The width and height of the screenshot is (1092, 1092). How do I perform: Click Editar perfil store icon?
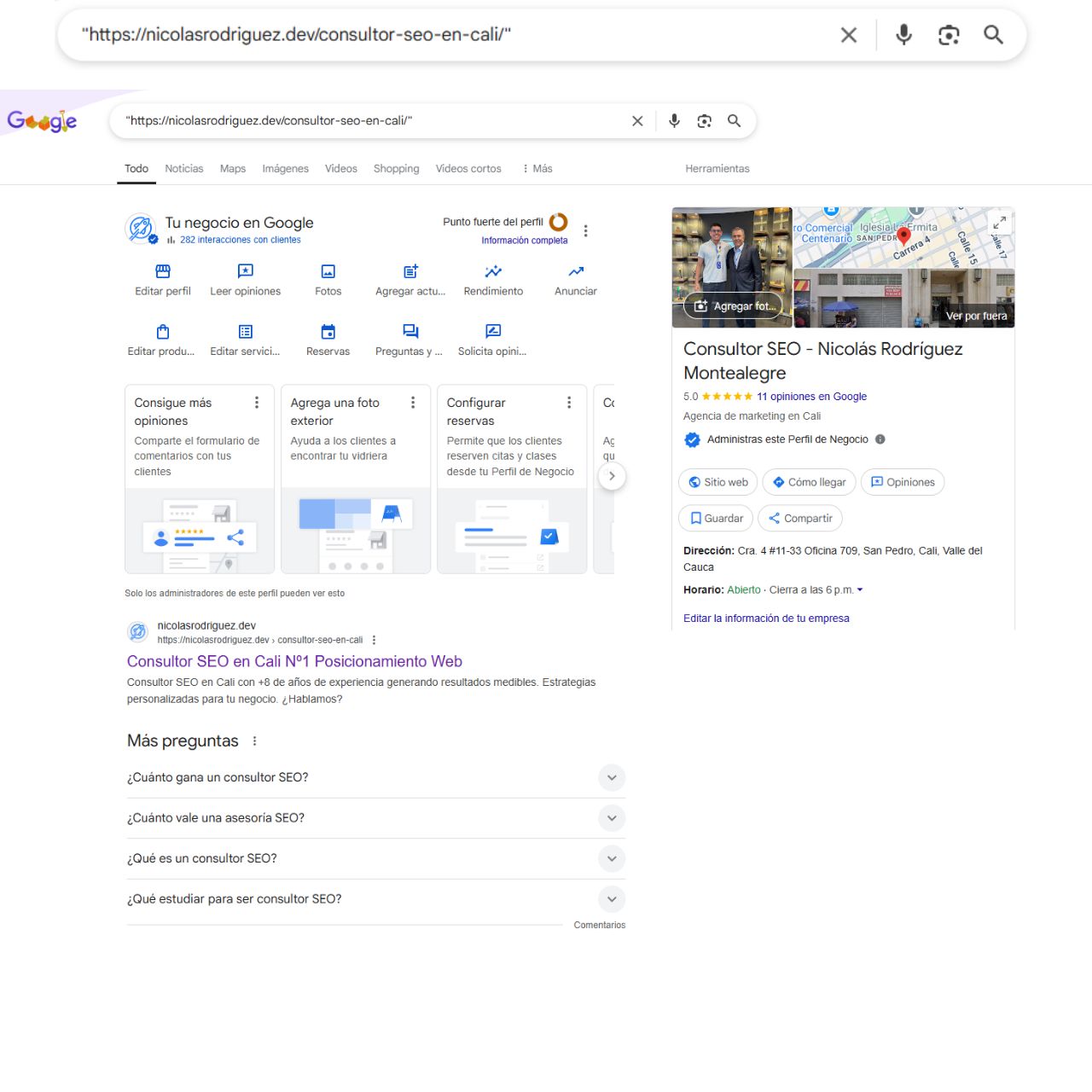(x=163, y=271)
